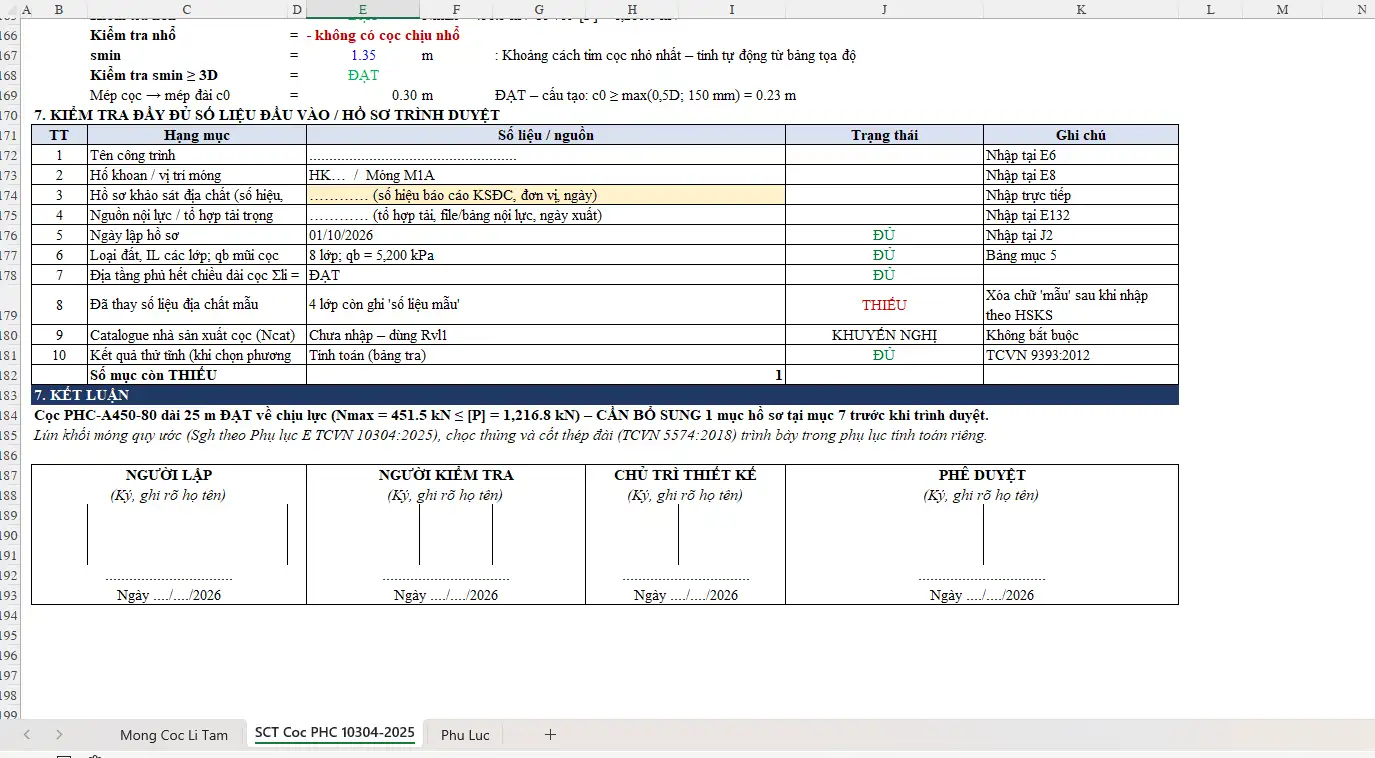This screenshot has width=1375, height=758.
Task: Click the 'Nhập tại E6' note cell
Action: [x=1081, y=155]
